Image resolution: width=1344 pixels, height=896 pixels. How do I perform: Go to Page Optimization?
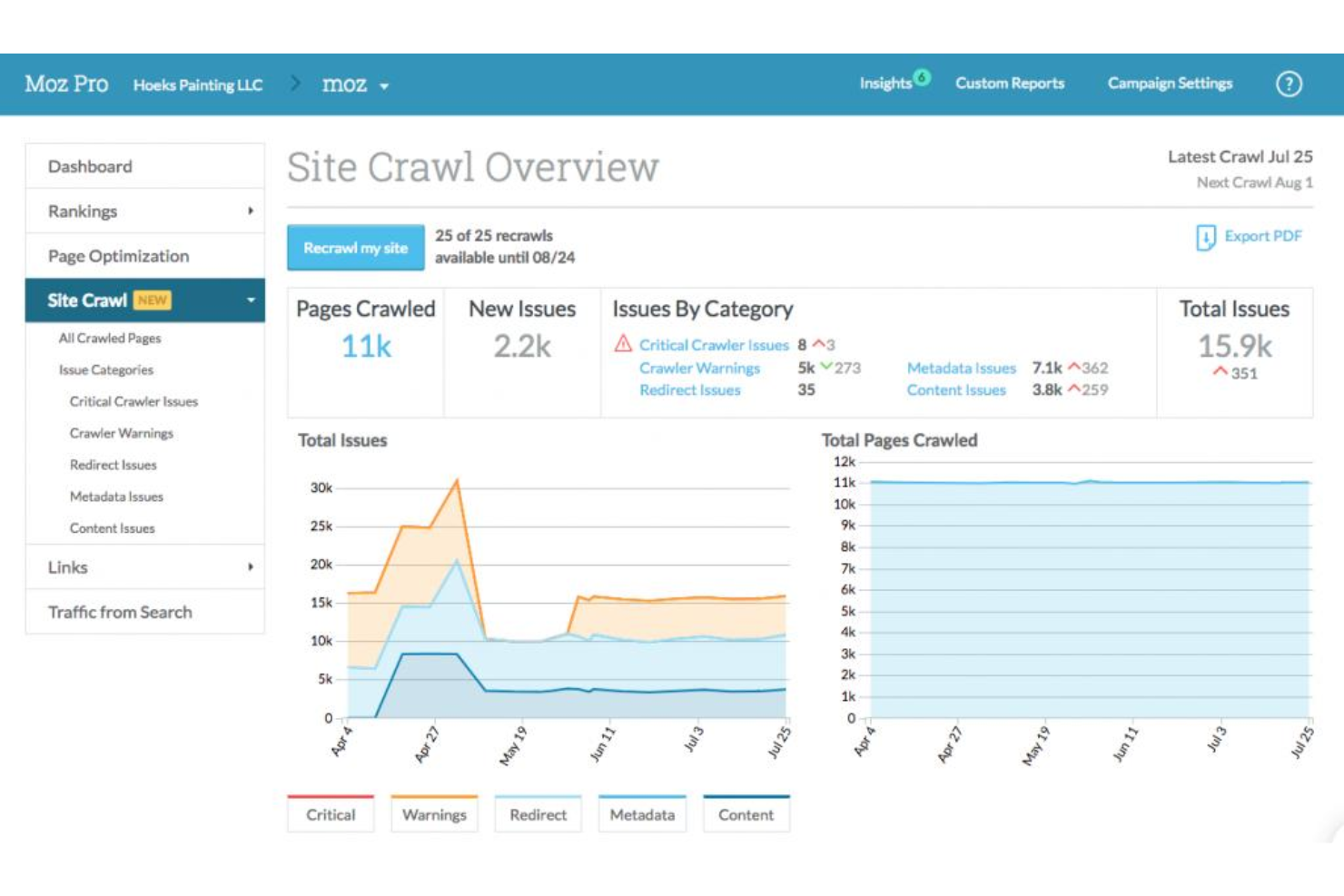[x=145, y=256]
